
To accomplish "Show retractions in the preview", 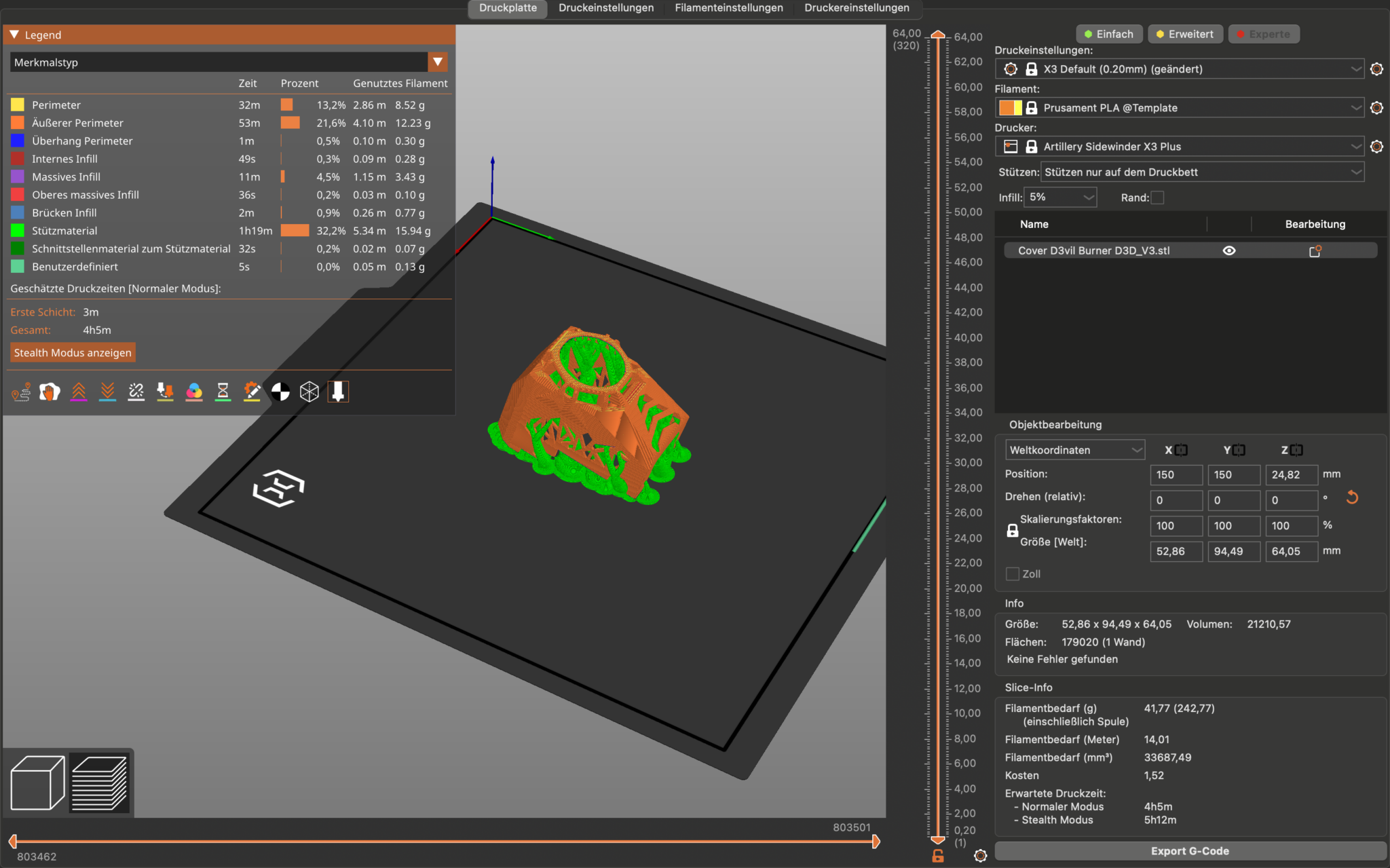I will point(79,392).
